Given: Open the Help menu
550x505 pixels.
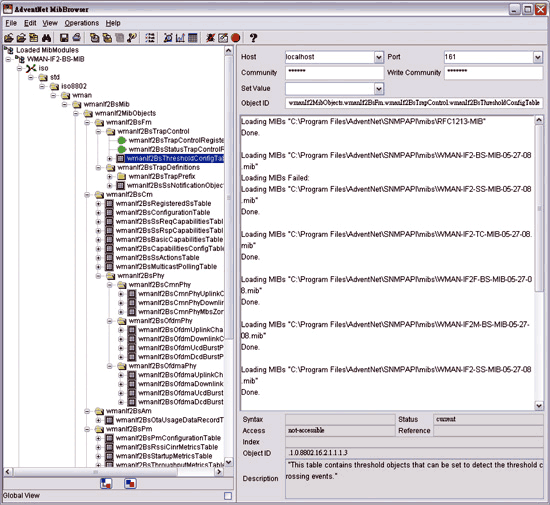Looking at the screenshot, I should (x=113, y=23).
